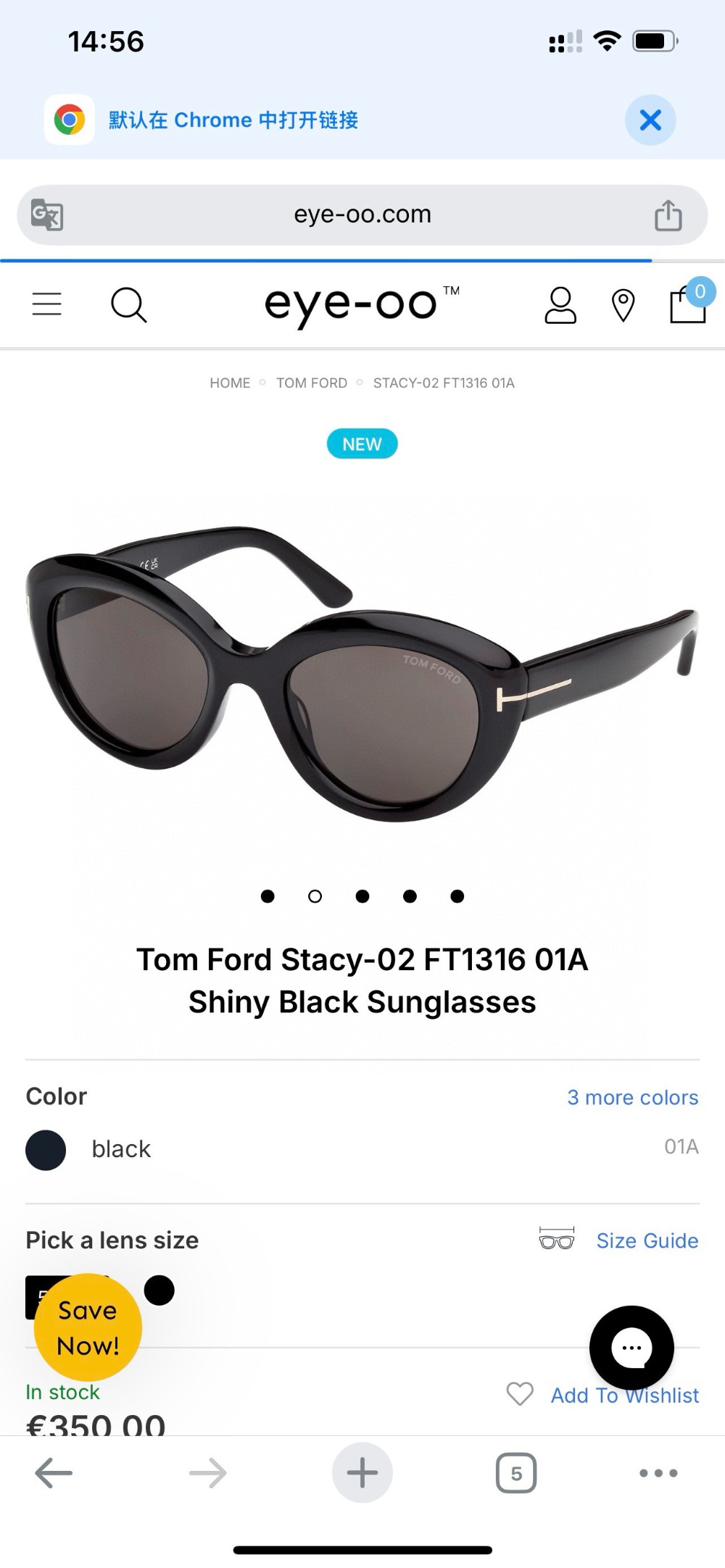
Task: Select the last image carousel dot
Action: [457, 896]
